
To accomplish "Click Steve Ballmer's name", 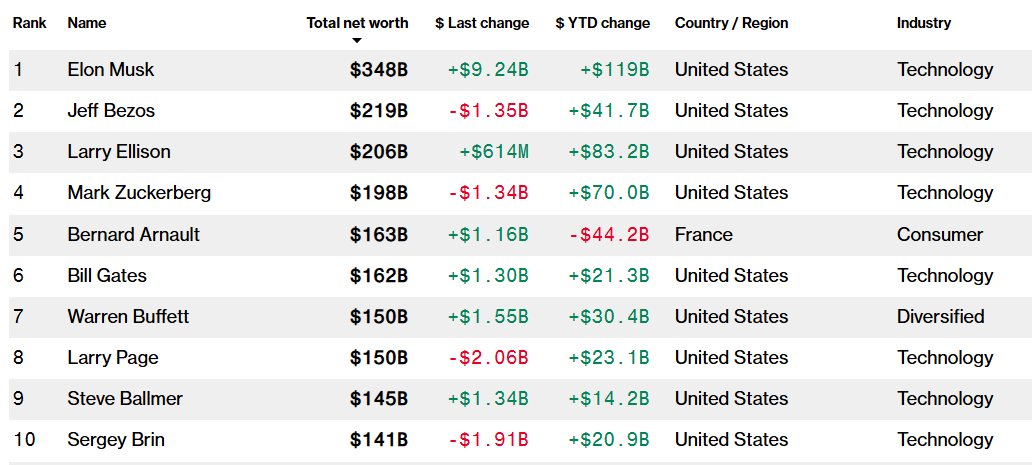I will [125, 399].
